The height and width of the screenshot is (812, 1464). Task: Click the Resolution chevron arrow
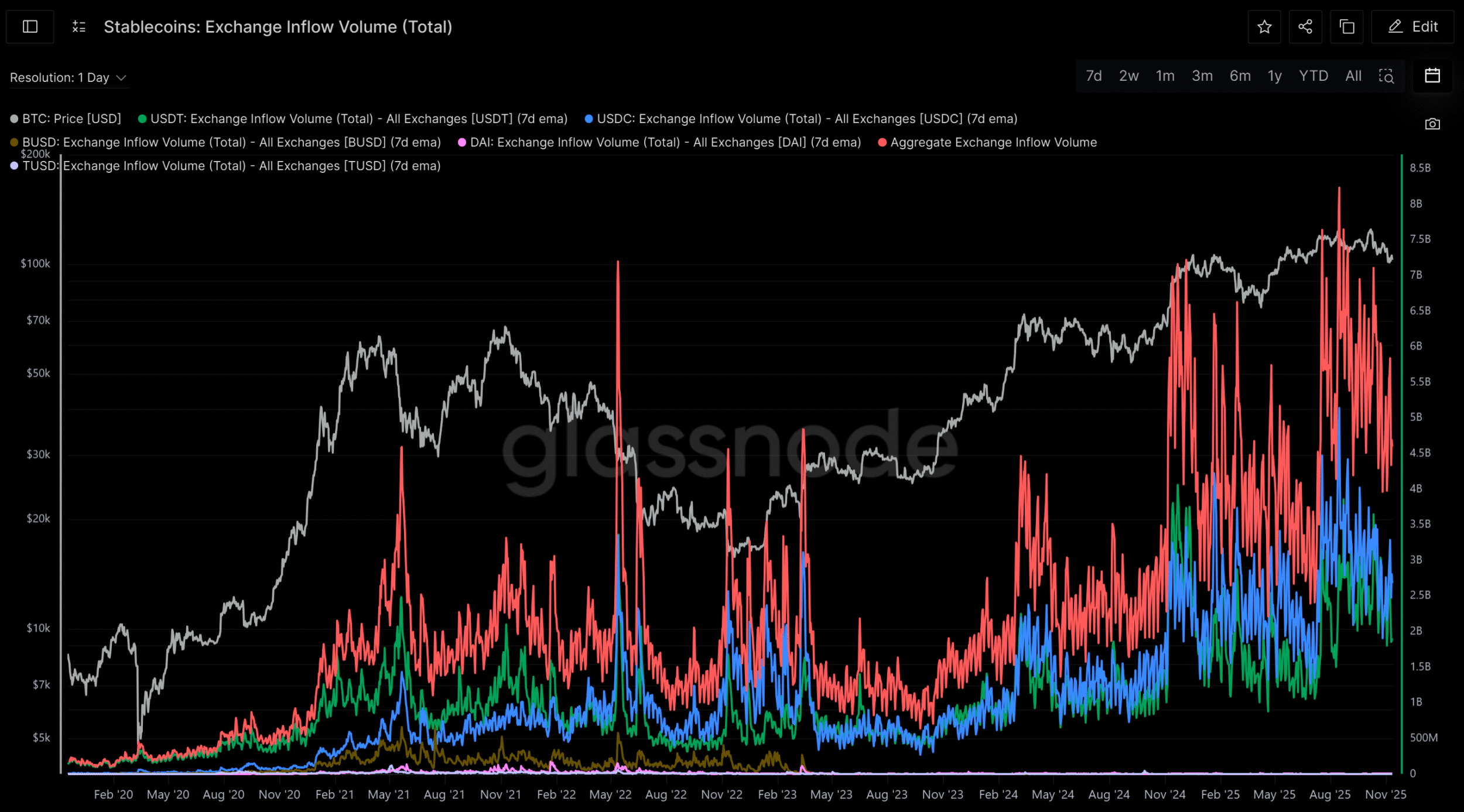tap(122, 78)
